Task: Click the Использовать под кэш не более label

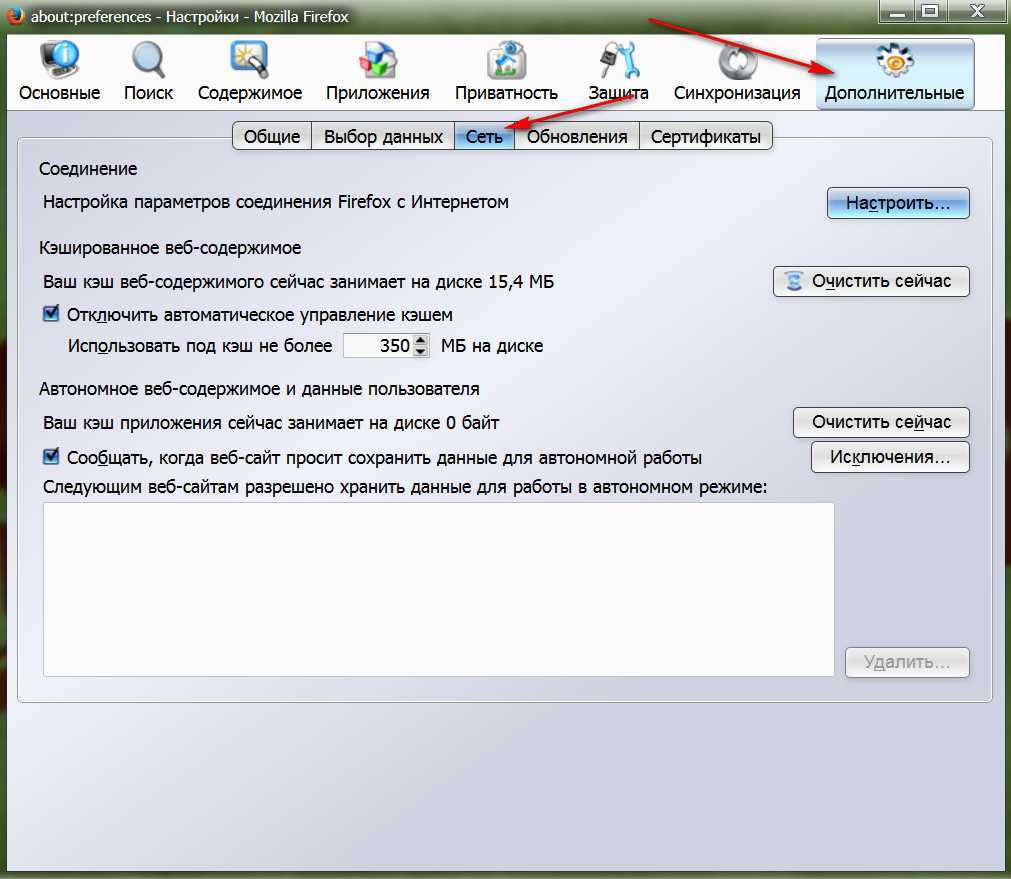Action: 200,346
